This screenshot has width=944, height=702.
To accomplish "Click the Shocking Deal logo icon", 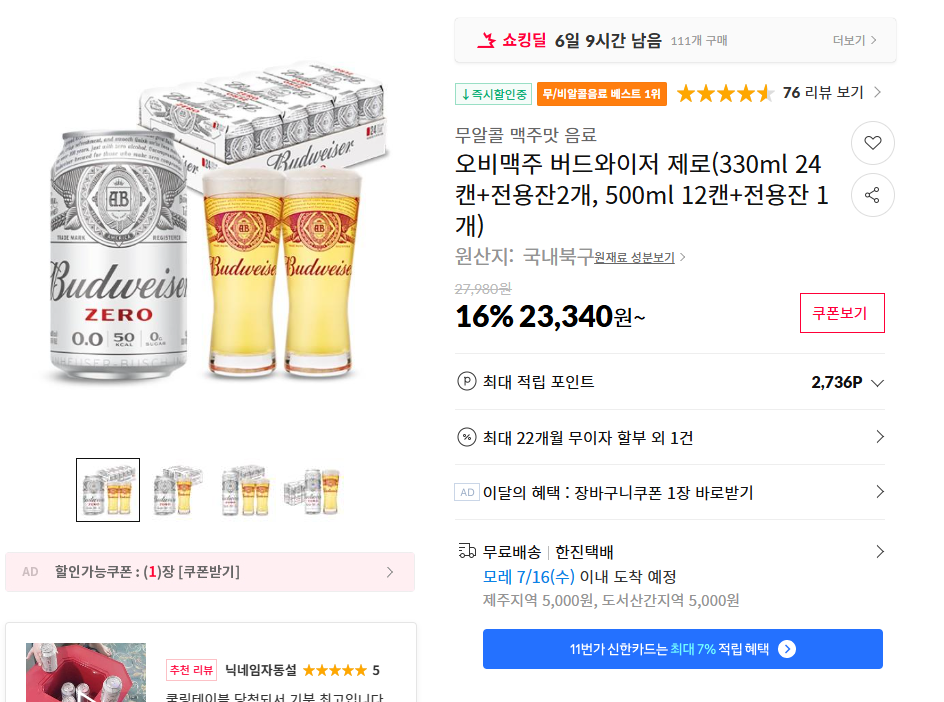I will [487, 41].
